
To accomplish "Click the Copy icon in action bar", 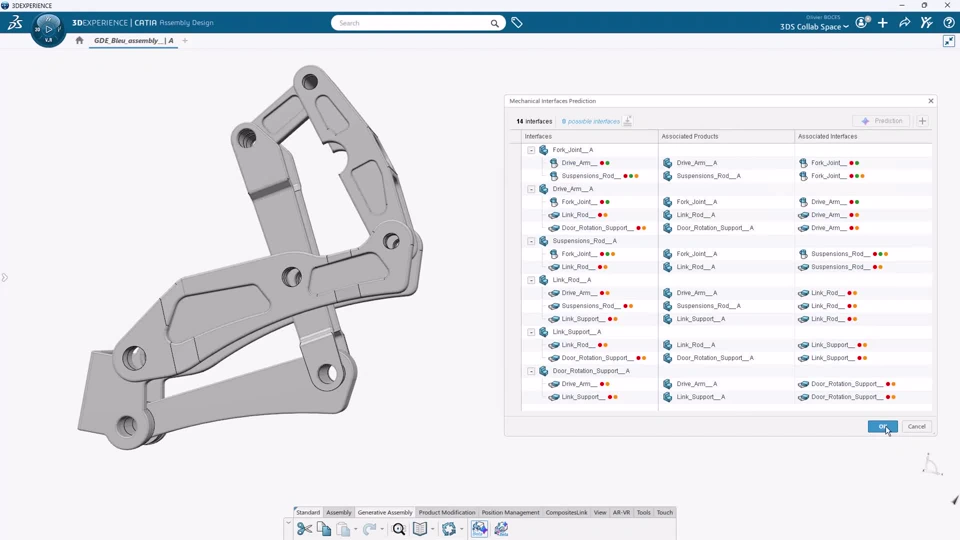I will [324, 529].
